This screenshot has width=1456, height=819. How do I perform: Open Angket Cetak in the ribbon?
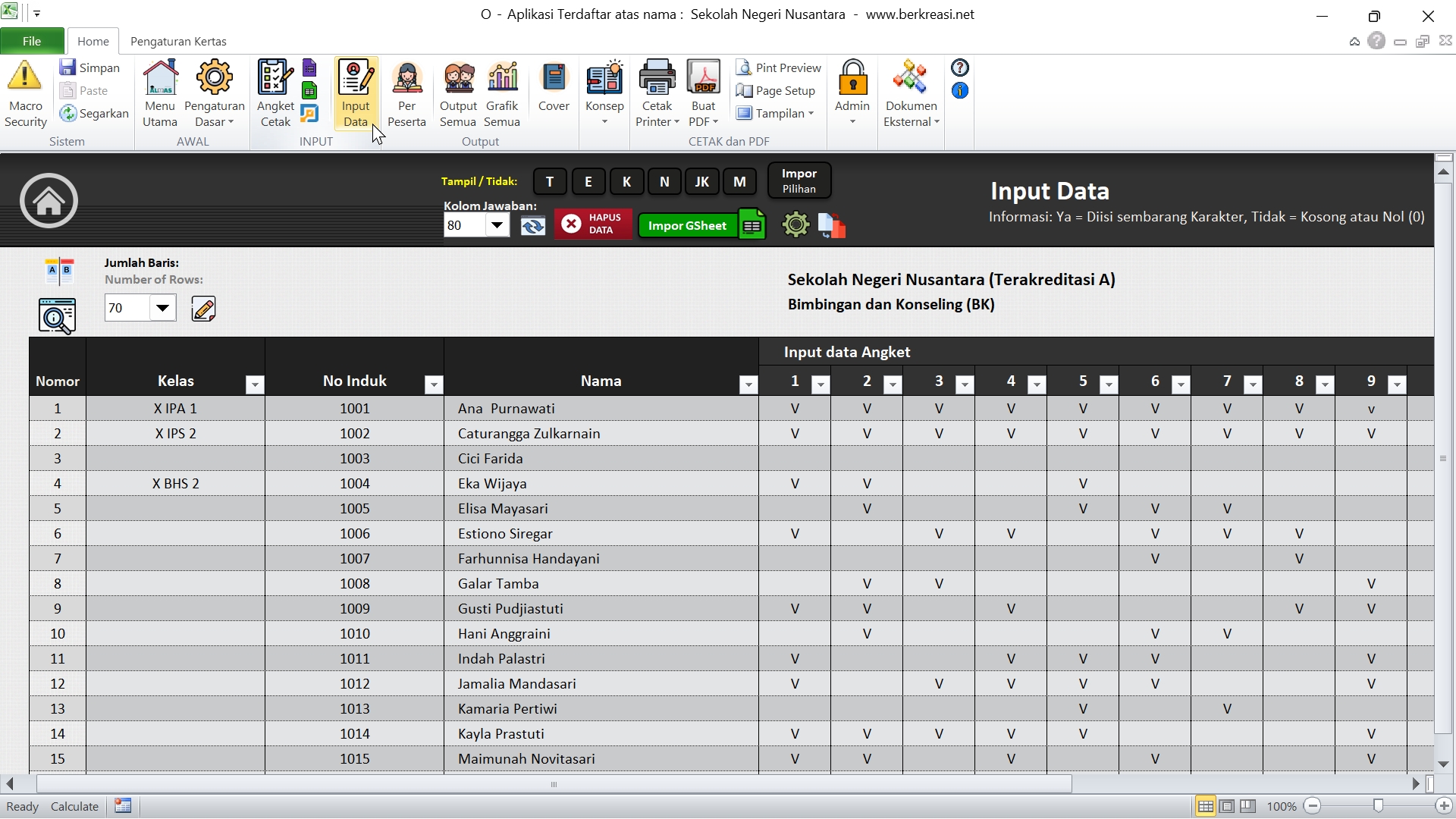275,94
